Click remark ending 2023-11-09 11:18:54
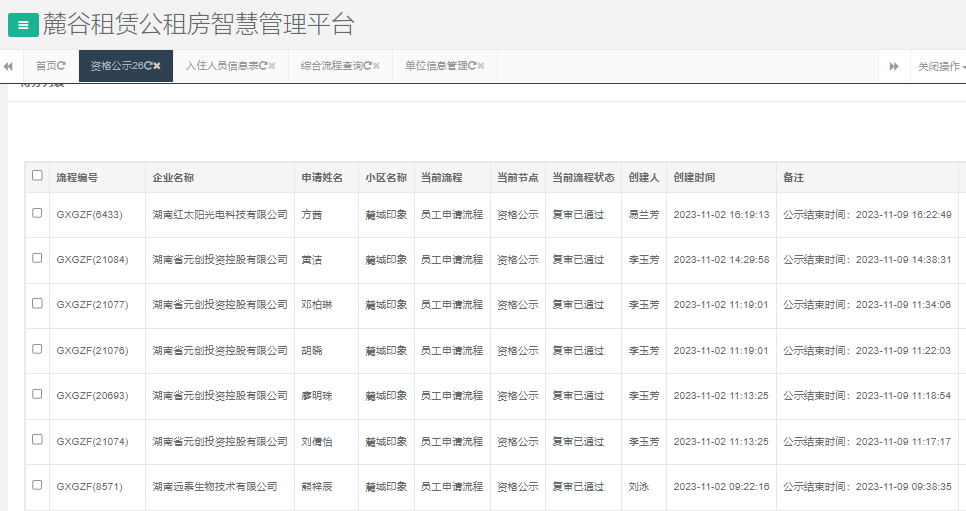 point(867,396)
